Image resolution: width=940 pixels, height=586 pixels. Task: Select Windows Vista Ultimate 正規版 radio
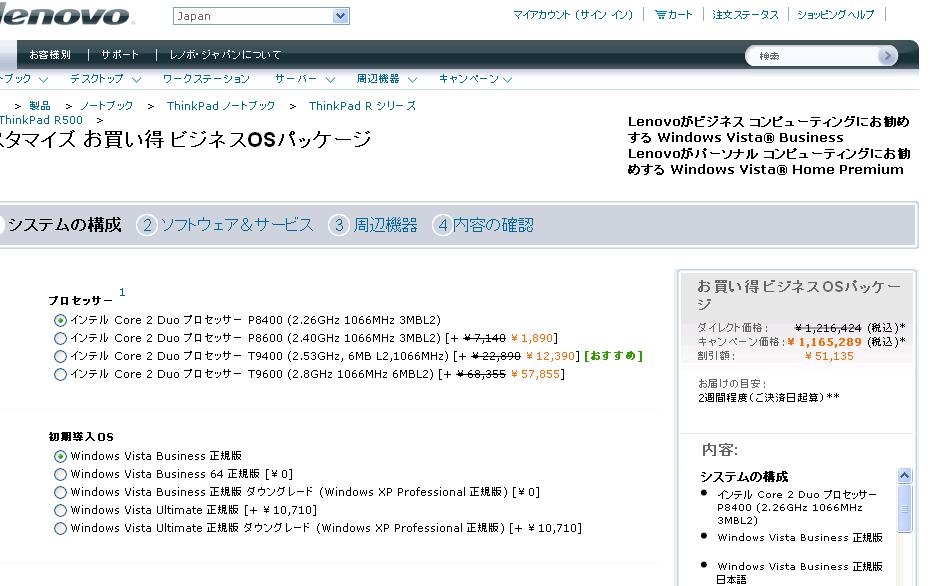(60, 510)
